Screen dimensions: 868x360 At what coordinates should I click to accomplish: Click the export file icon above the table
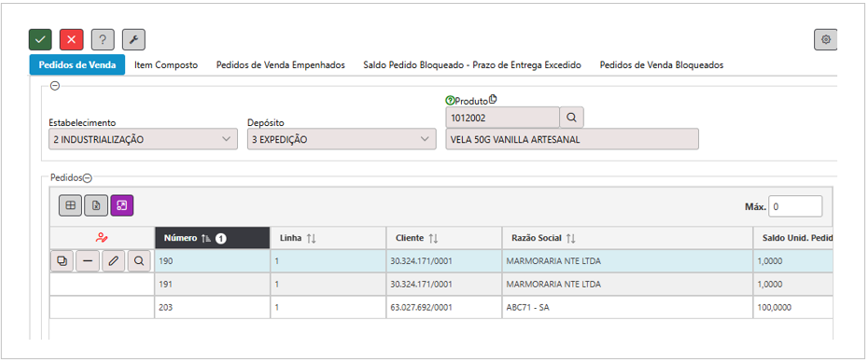(96, 206)
